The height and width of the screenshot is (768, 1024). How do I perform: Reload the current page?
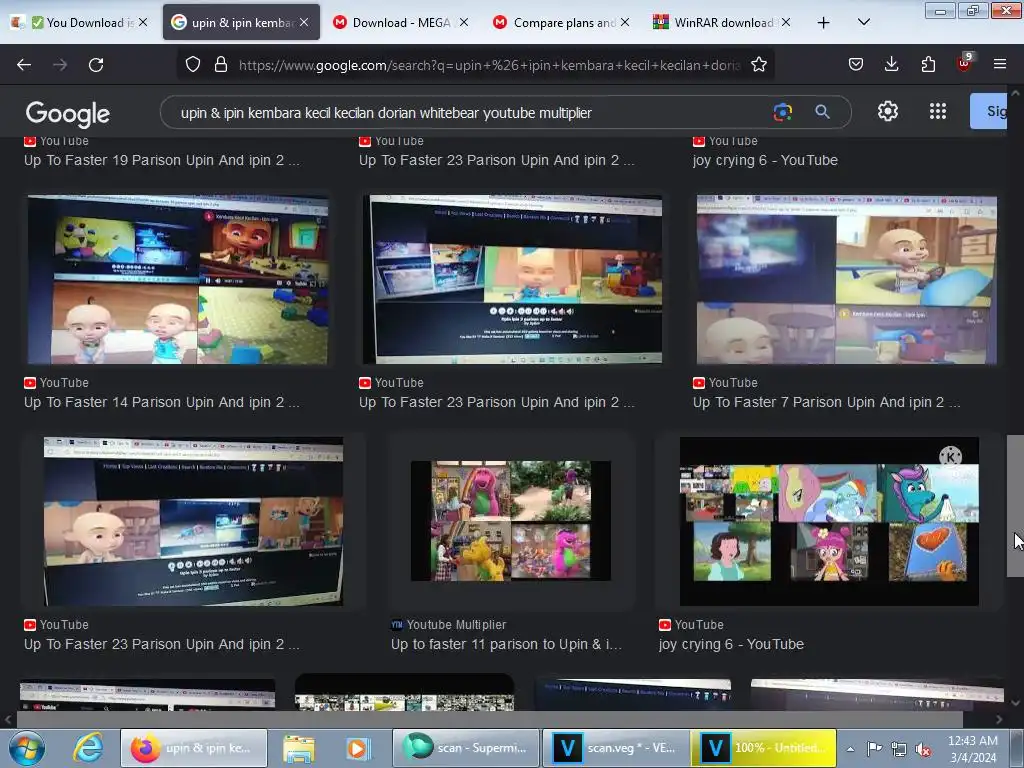point(96,65)
